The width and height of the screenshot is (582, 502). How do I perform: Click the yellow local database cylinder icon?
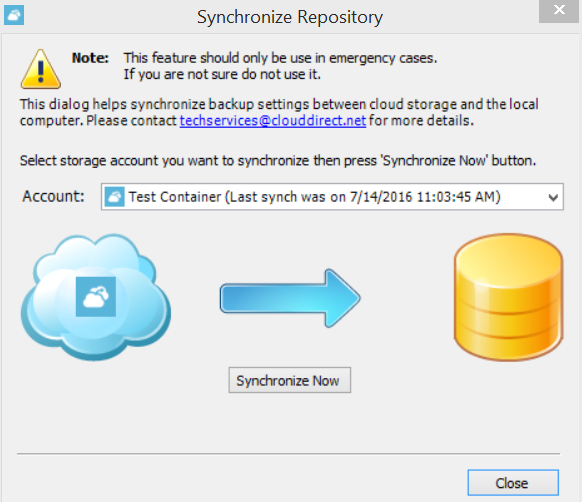coord(509,297)
